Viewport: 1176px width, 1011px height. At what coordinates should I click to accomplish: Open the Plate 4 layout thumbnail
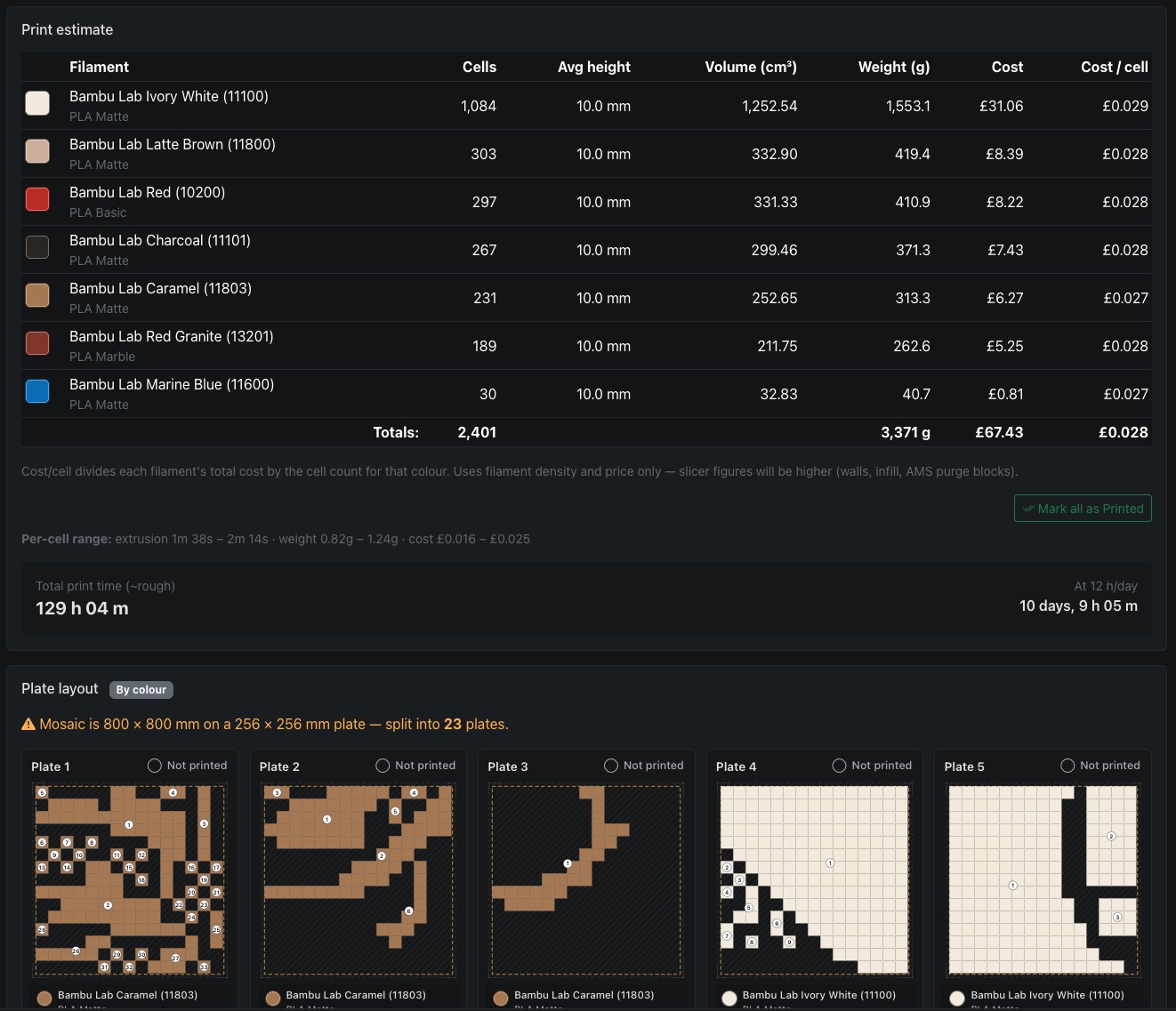click(815, 879)
